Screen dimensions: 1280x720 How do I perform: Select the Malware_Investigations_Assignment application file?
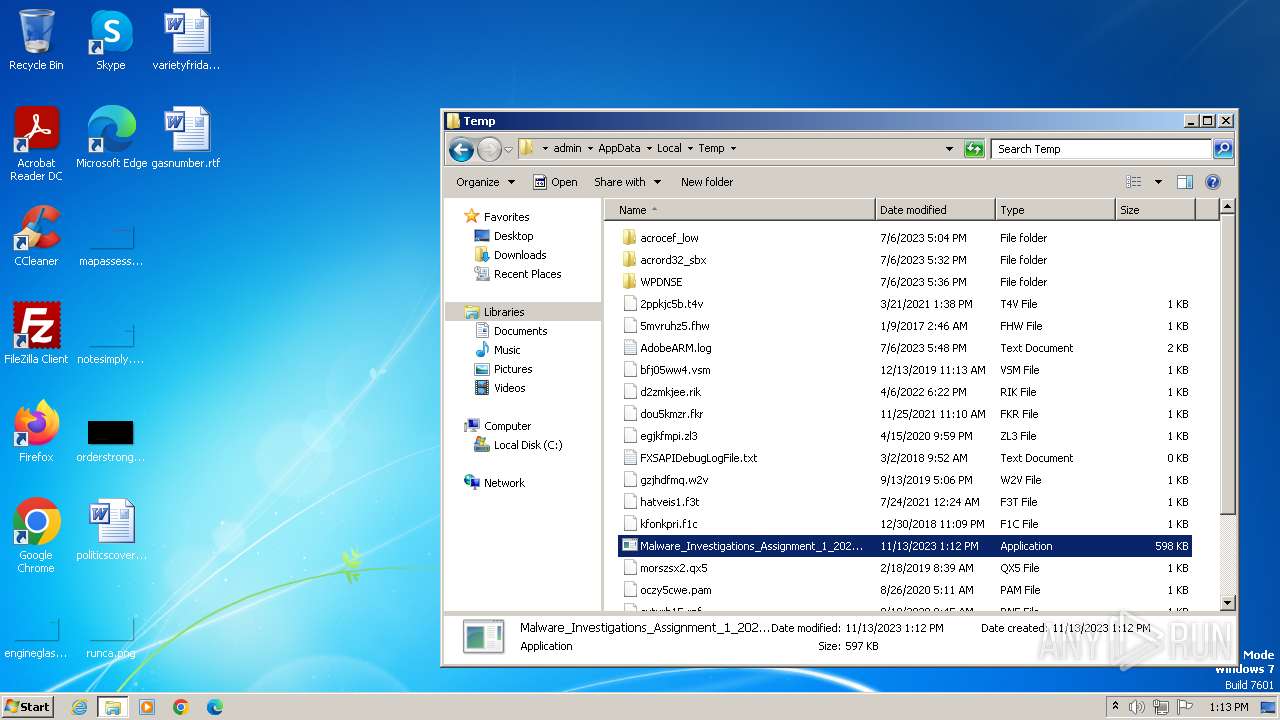point(905,546)
